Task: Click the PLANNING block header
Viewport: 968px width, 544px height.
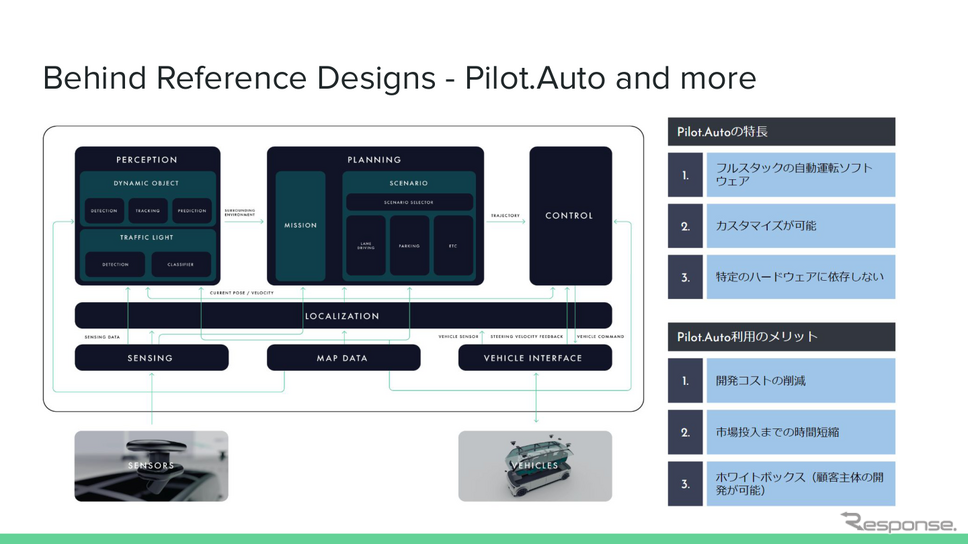Action: tap(374, 160)
